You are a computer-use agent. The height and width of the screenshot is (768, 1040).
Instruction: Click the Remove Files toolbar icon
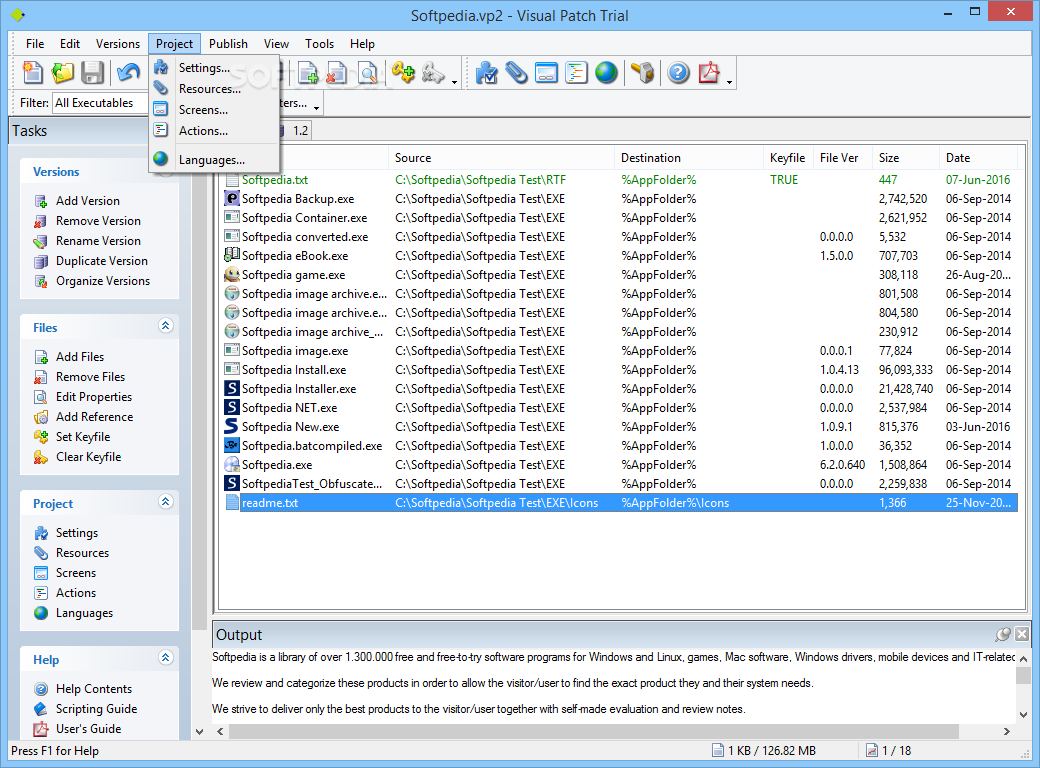(337, 73)
